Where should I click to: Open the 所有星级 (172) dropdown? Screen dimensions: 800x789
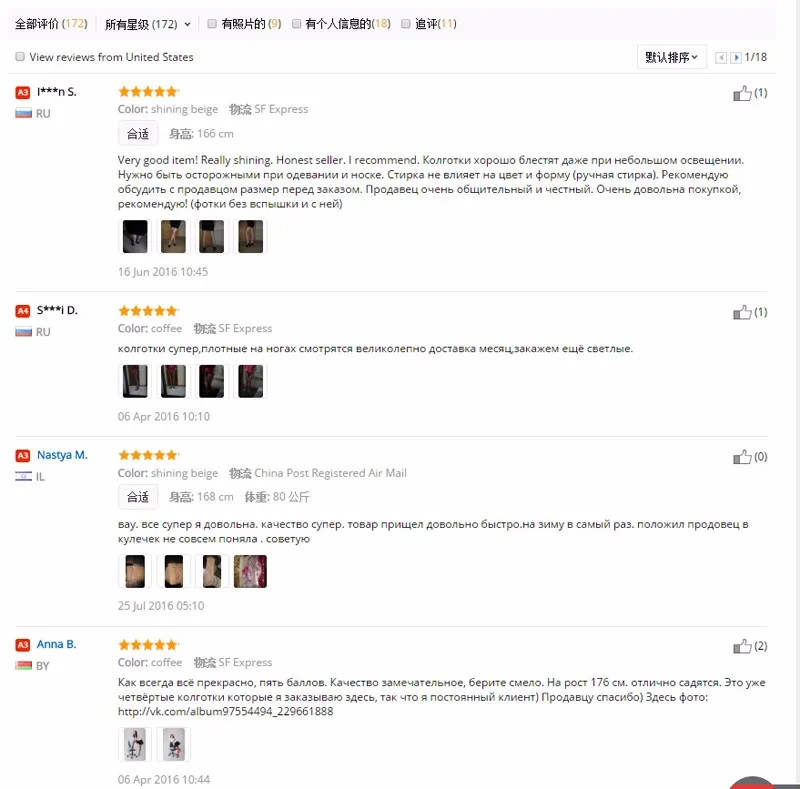[147, 24]
